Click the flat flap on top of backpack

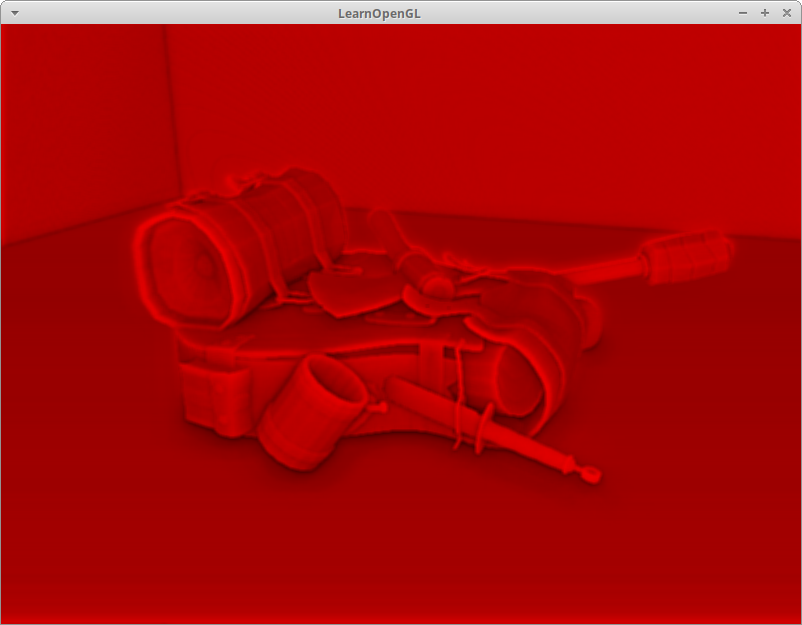click(x=350, y=292)
